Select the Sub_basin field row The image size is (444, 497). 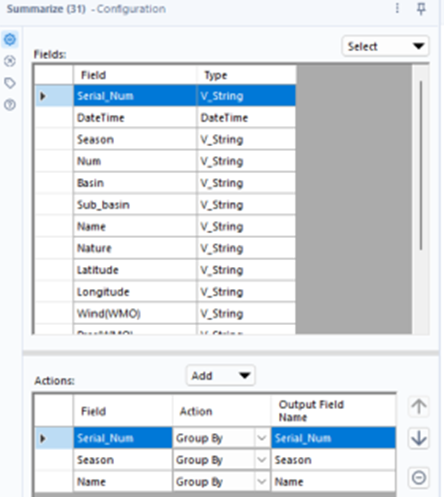click(x=165, y=205)
